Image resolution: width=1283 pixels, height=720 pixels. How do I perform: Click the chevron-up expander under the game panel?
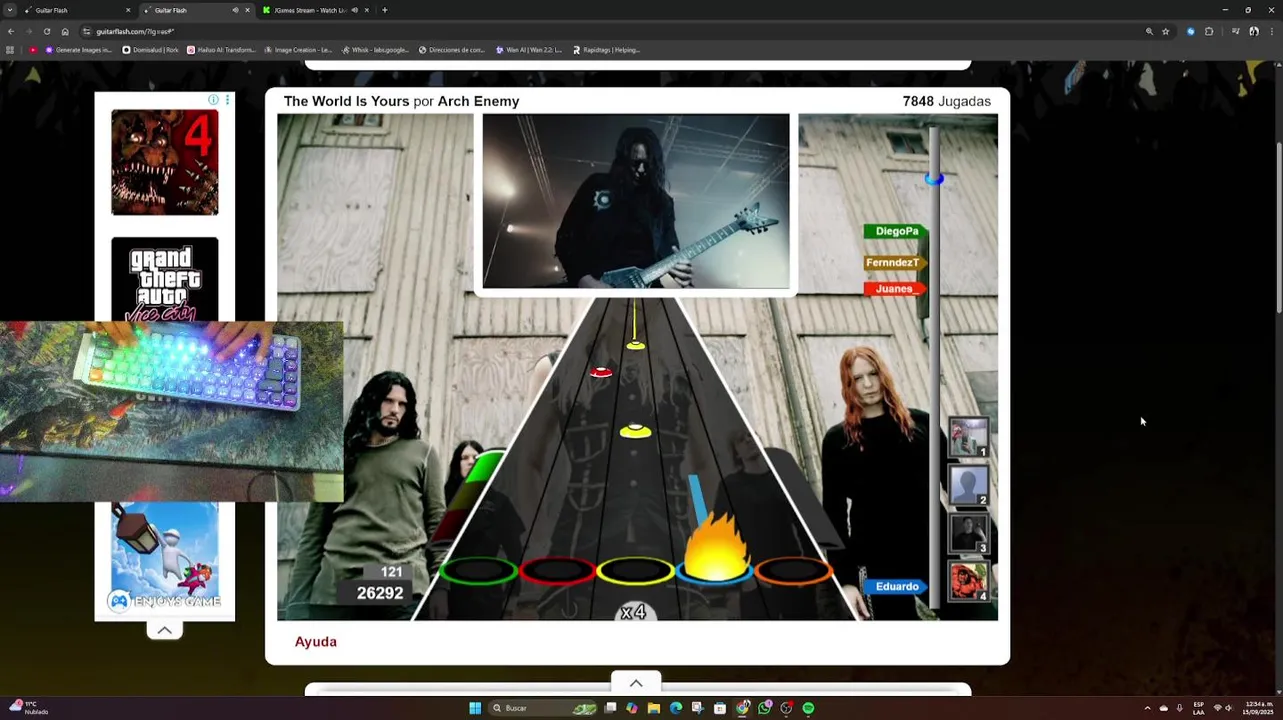pyautogui.click(x=636, y=683)
